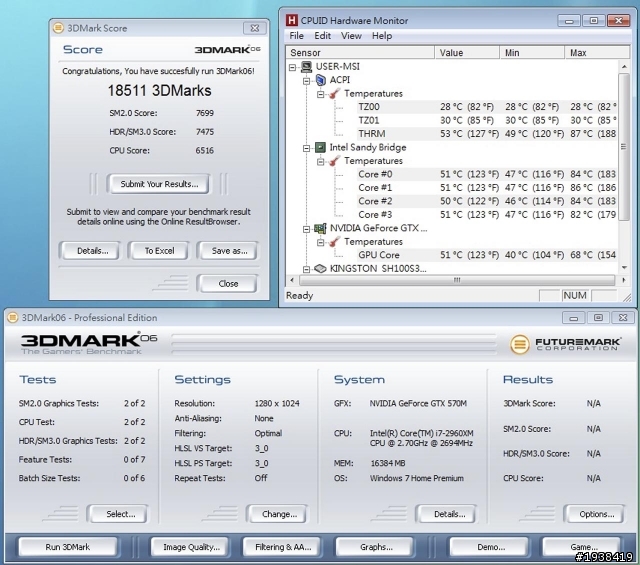Image resolution: width=640 pixels, height=565 pixels.
Task: Click horizontal scrollbar thumb in HWMonitor
Action: pos(457,280)
